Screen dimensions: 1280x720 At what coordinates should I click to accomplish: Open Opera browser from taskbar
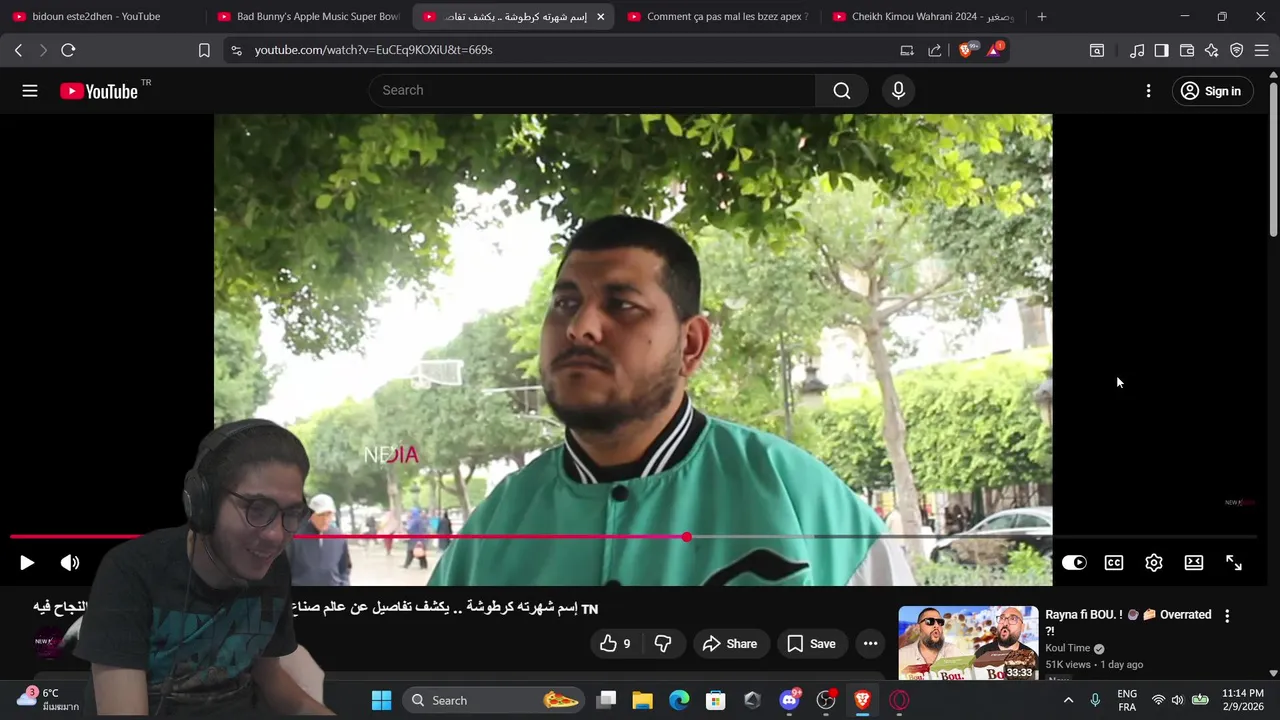899,700
